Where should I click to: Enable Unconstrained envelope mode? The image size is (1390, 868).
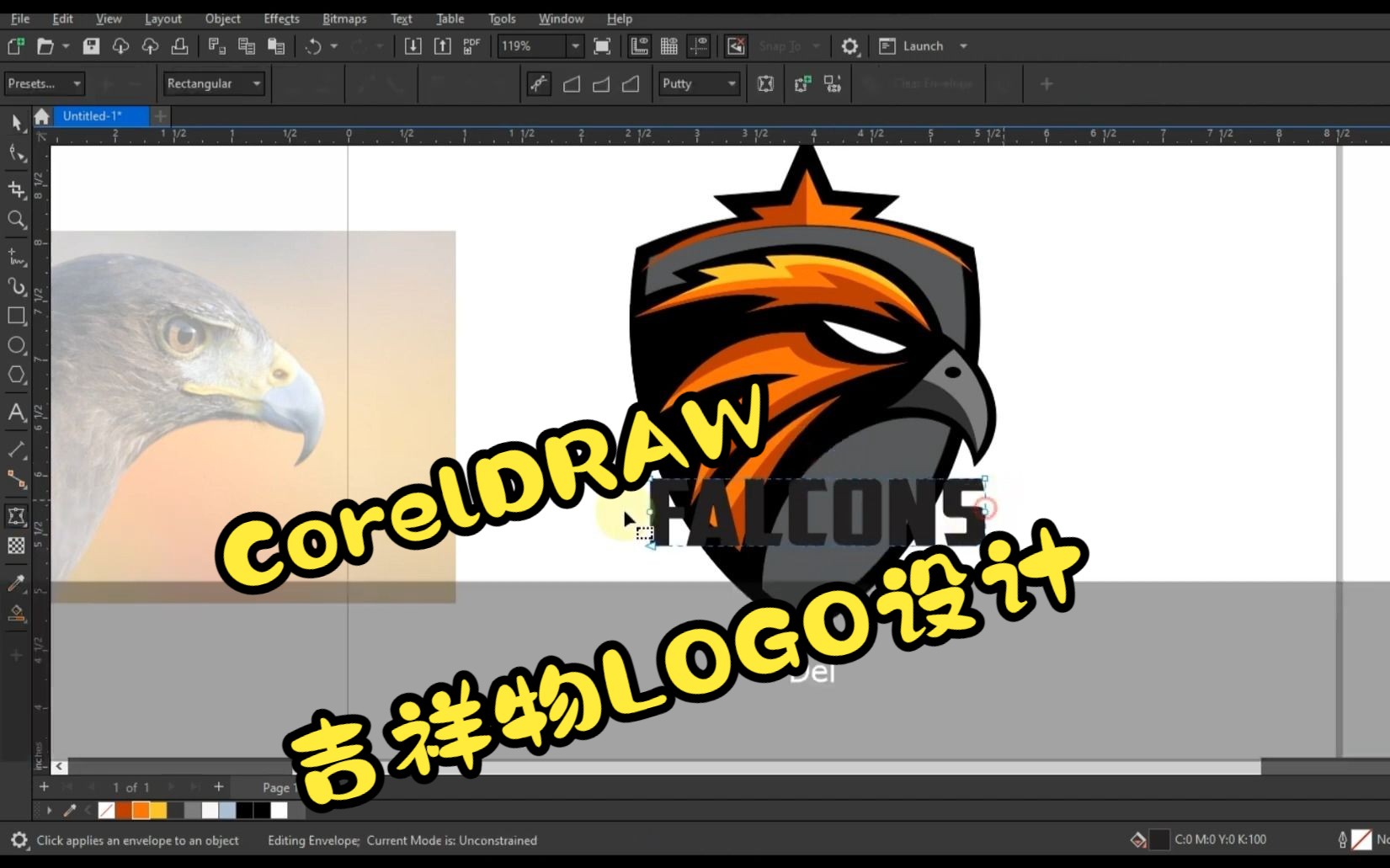(539, 83)
